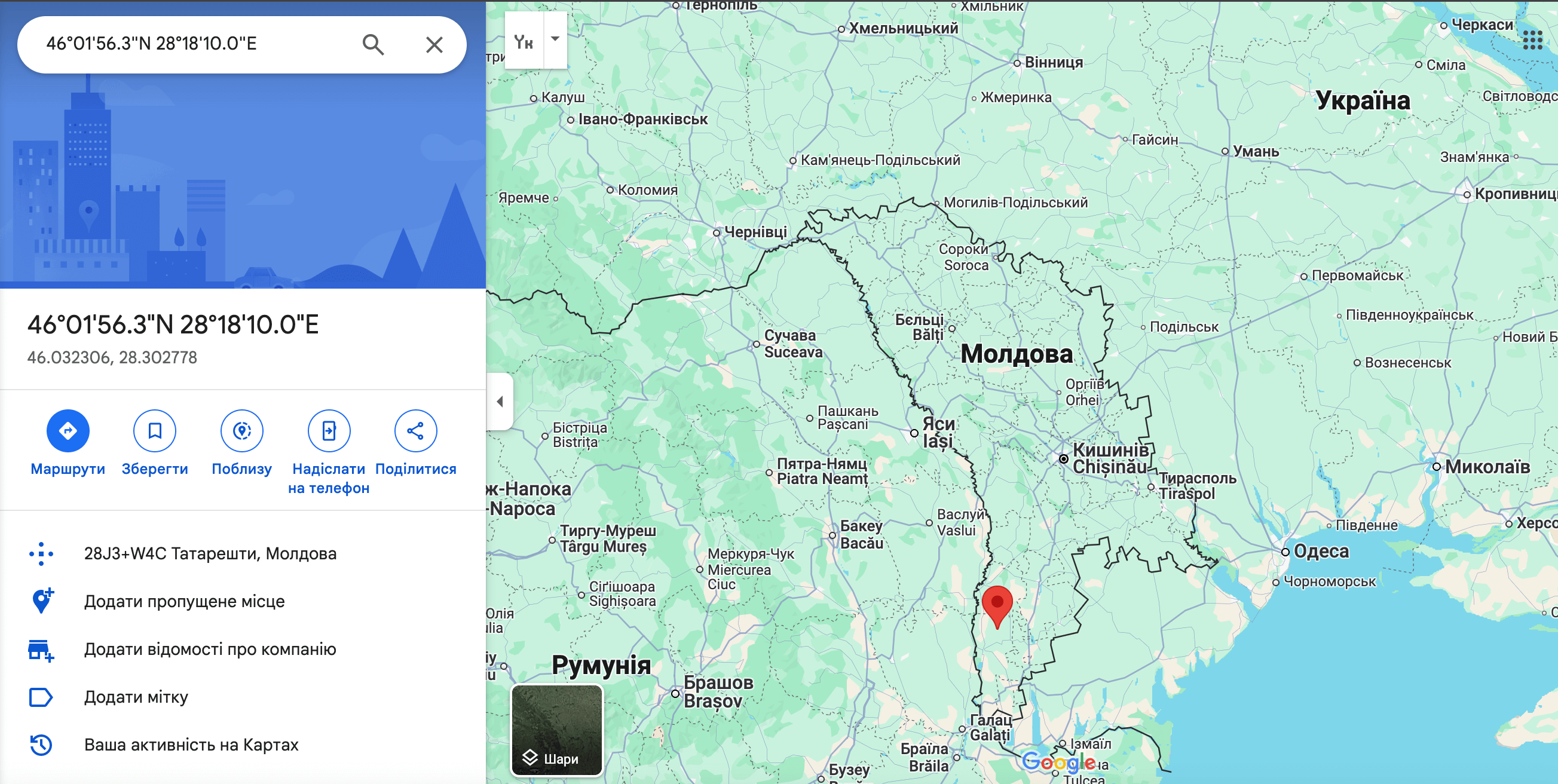Image resolution: width=1558 pixels, height=784 pixels.
Task: Open the Google apps grid icon
Action: click(x=1532, y=40)
